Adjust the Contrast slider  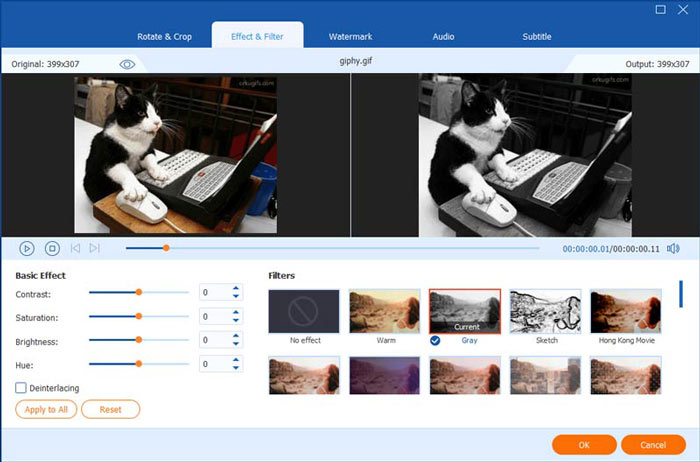tap(139, 292)
